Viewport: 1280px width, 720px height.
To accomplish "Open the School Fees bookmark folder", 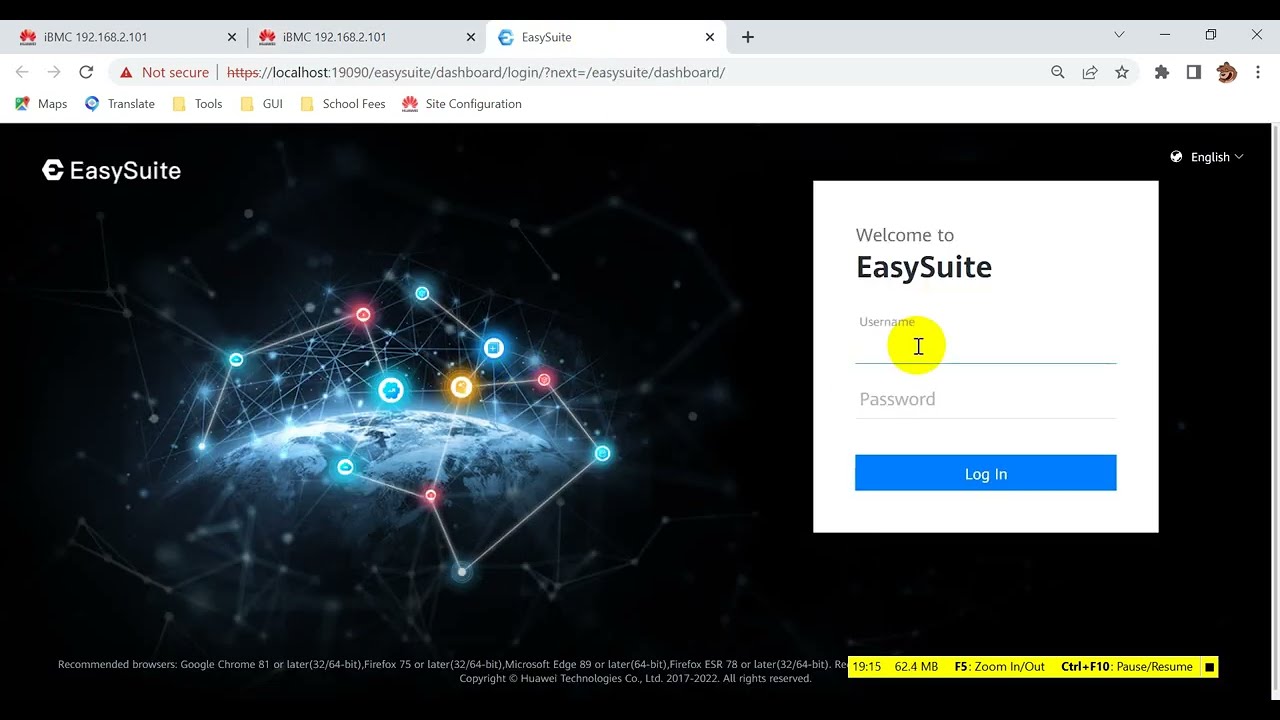I will (343, 104).
